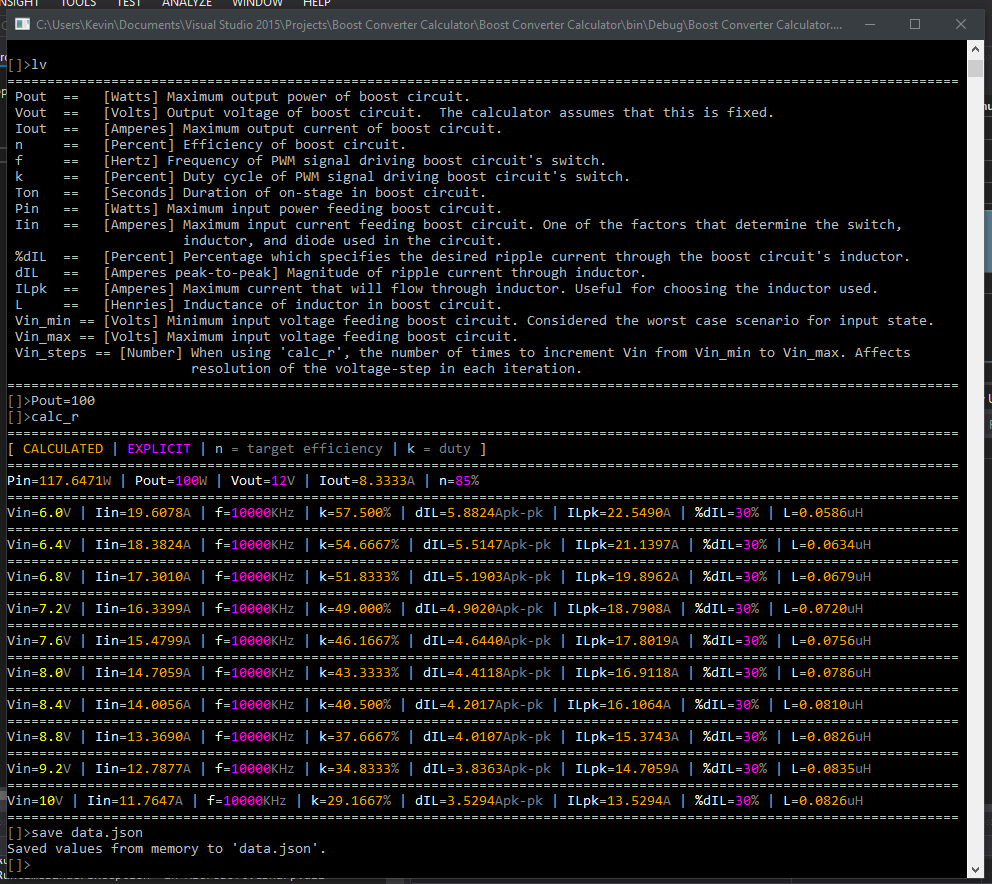Open the TOOLS menu
Screen dimensions: 992x884
pos(79,4)
